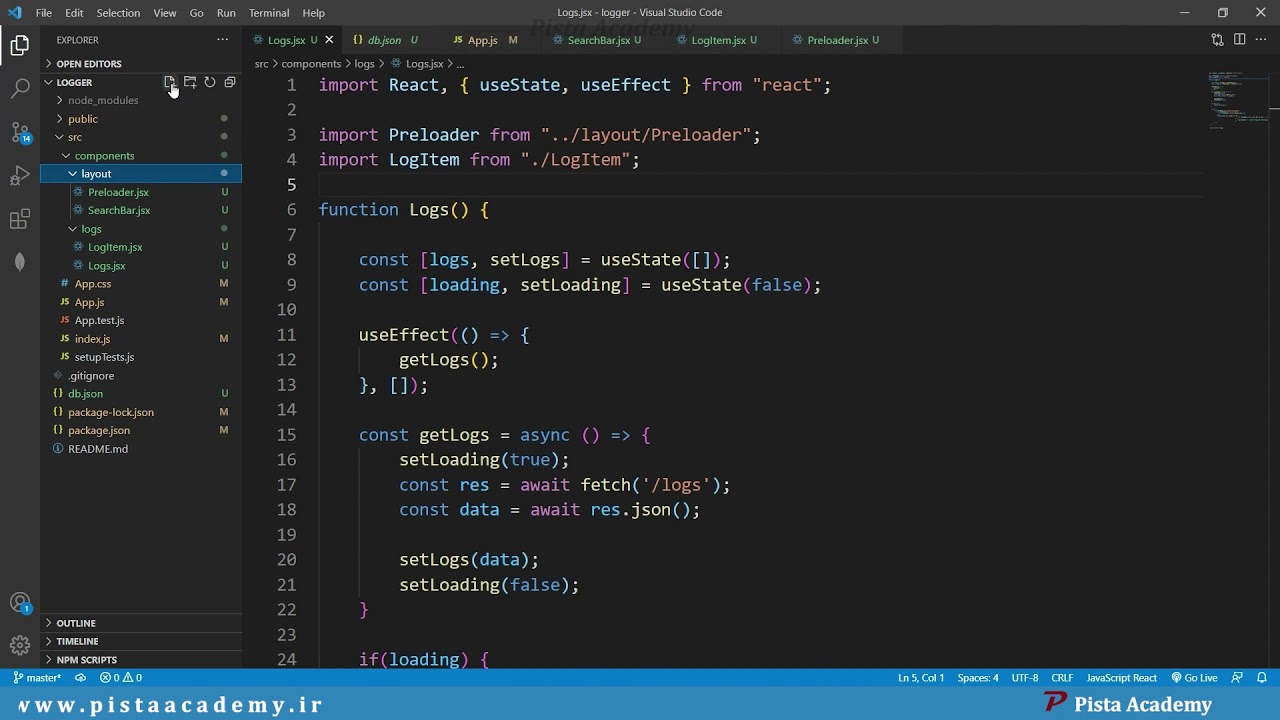Open the Source Control view

[20, 132]
